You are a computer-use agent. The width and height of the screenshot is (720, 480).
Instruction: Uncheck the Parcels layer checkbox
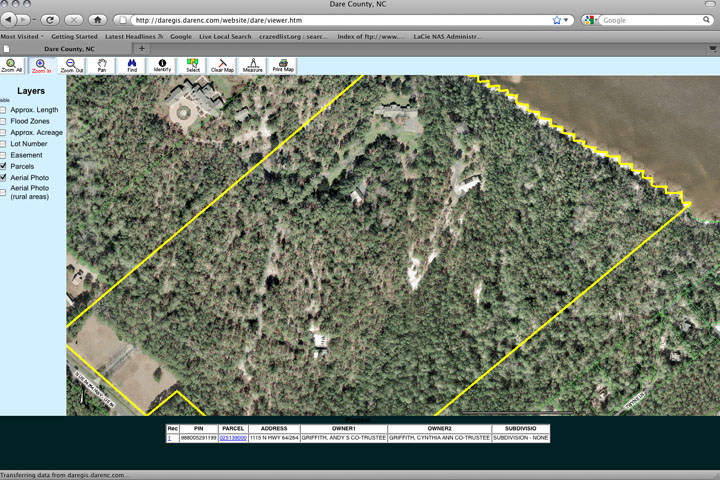4,166
